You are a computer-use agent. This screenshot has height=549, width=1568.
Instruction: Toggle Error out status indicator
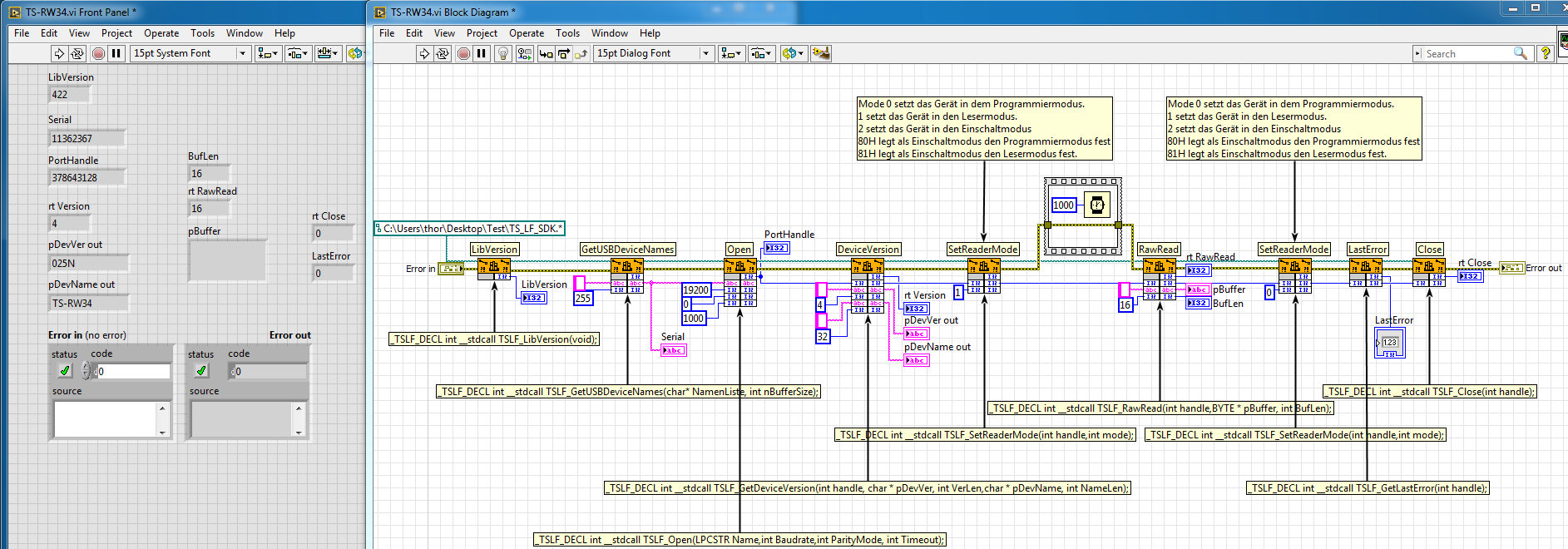pos(201,371)
